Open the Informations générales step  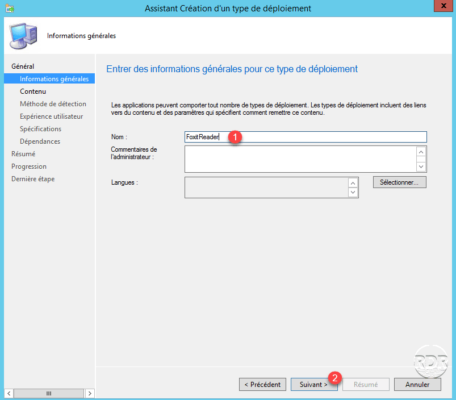pos(49,79)
